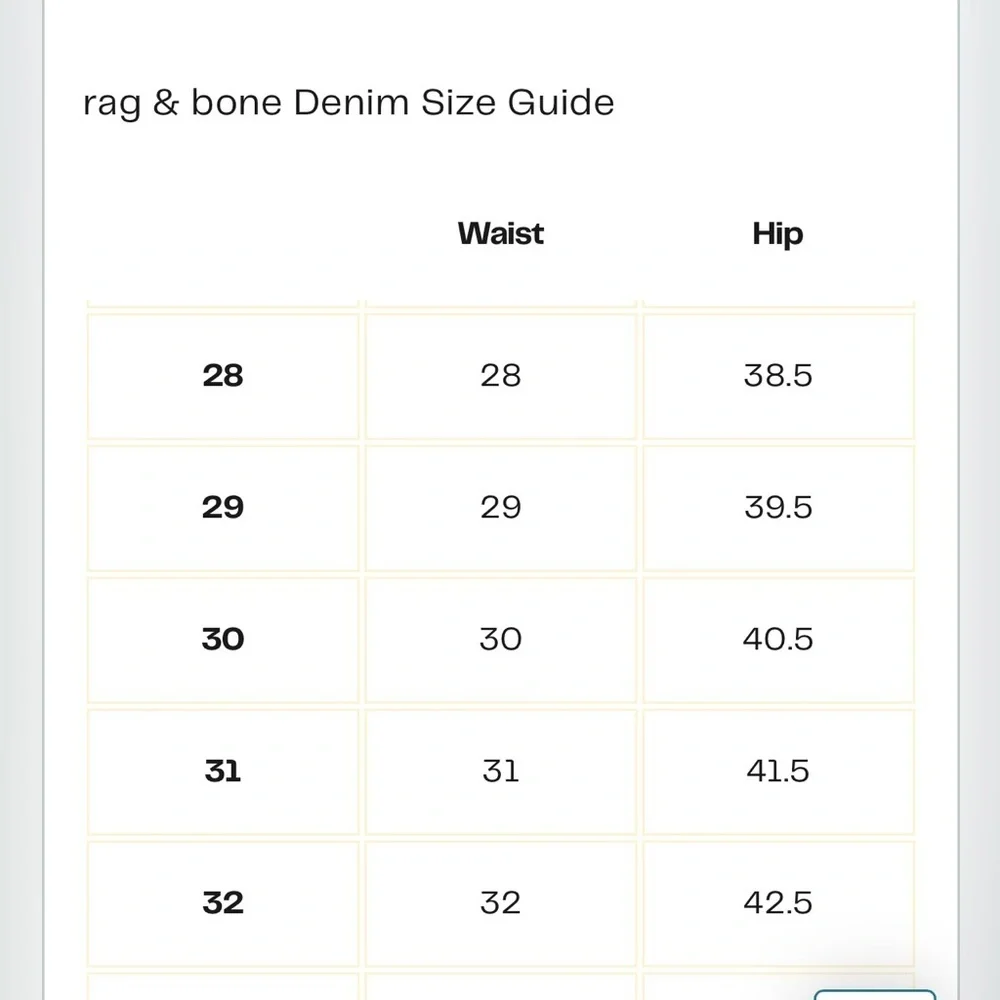The width and height of the screenshot is (1000, 1000).
Task: Click the 40.5 hip measurement cell
Action: [778, 640]
